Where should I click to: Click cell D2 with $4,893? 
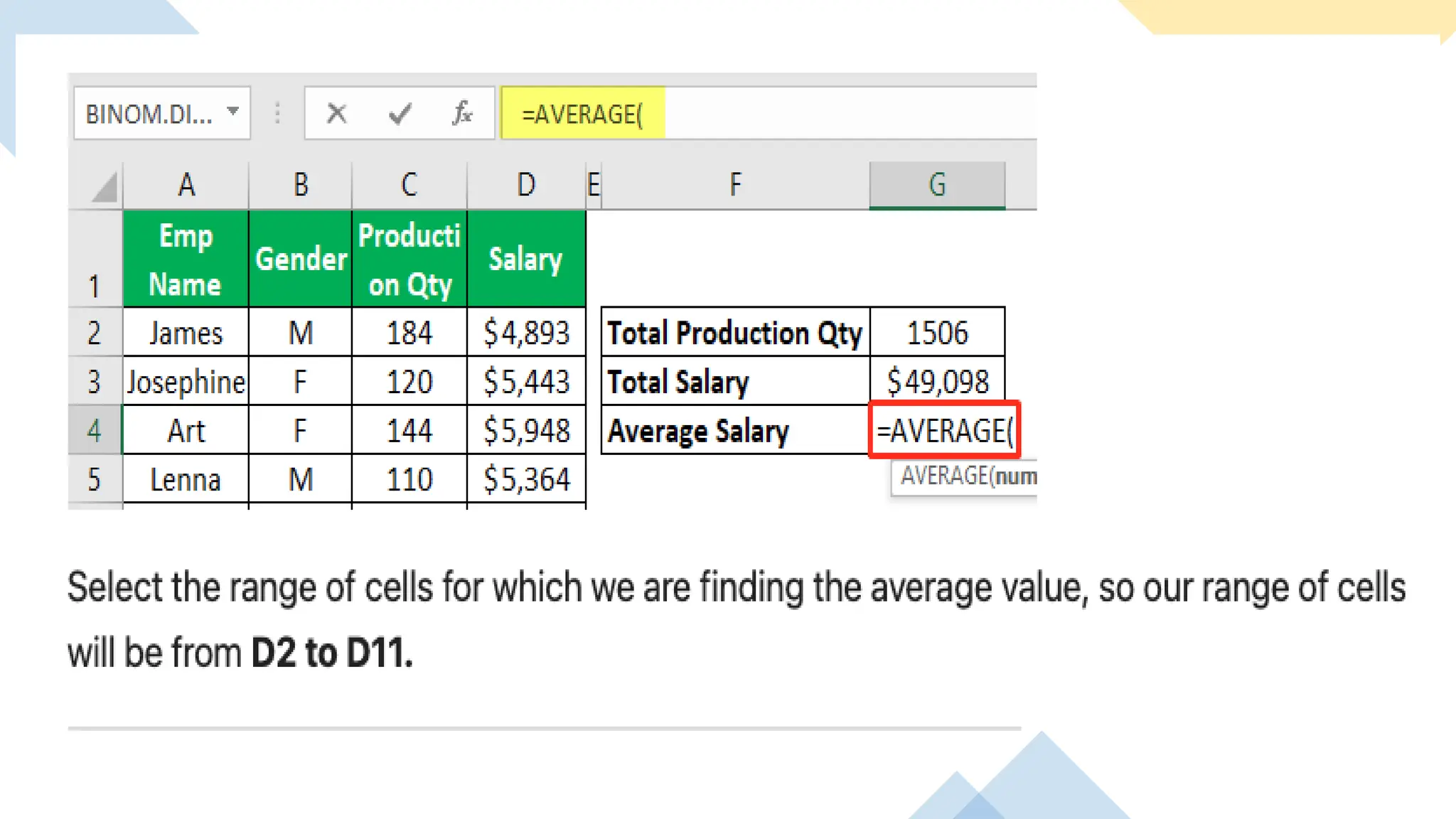point(526,333)
